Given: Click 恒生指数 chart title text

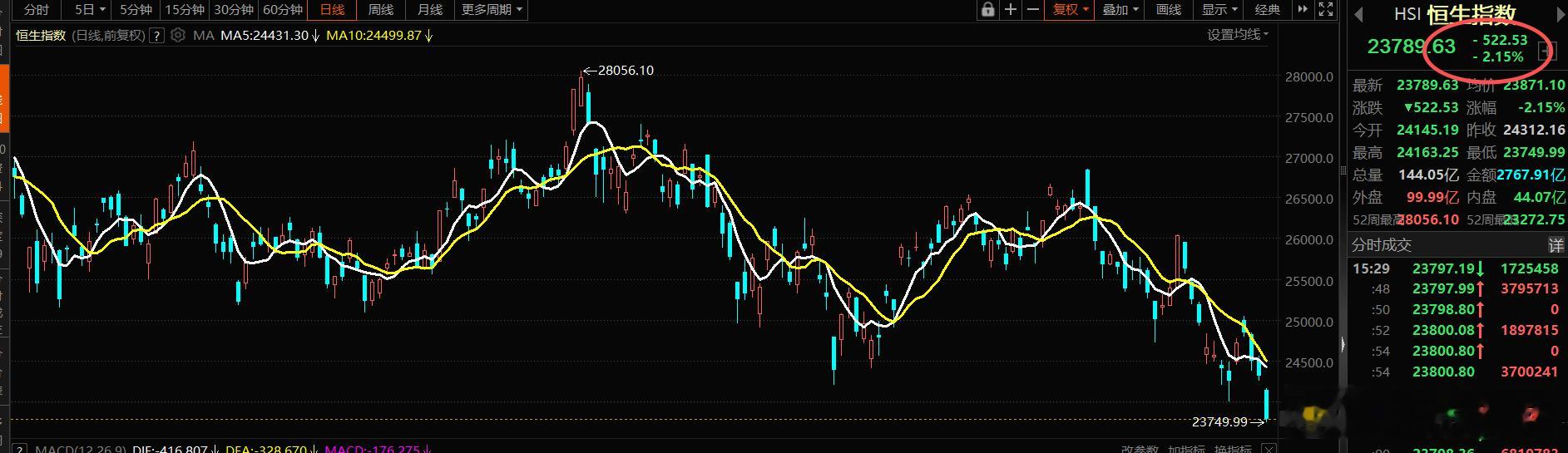Looking at the screenshot, I should click(x=41, y=36).
